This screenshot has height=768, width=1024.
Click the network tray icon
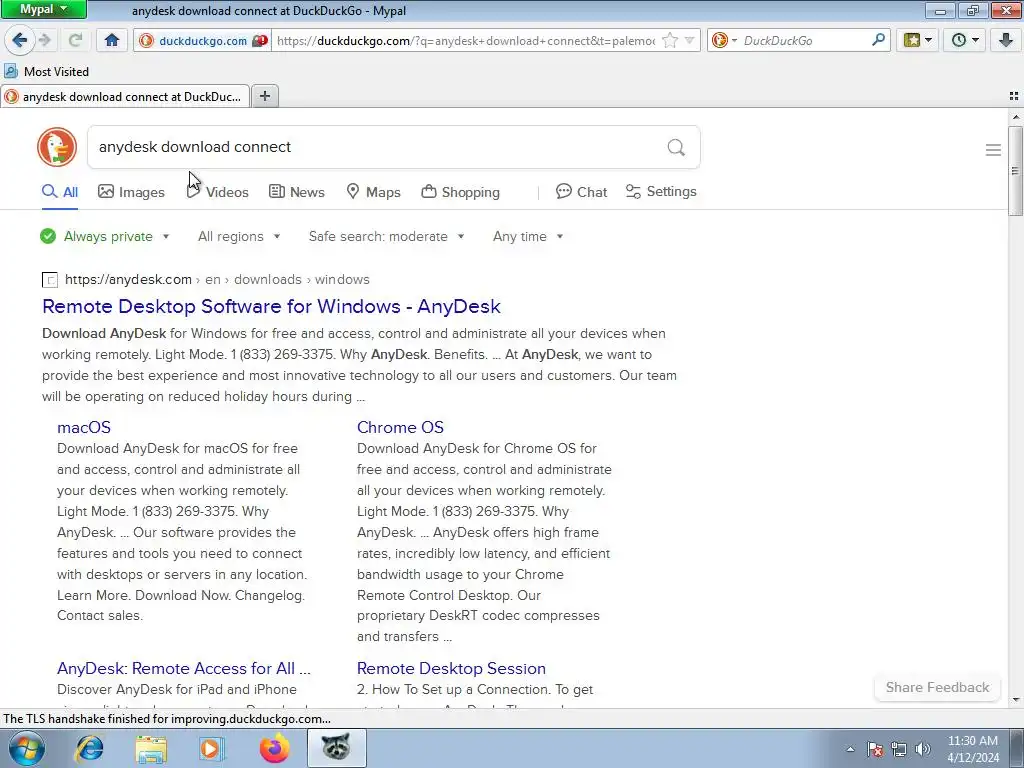tap(899, 749)
